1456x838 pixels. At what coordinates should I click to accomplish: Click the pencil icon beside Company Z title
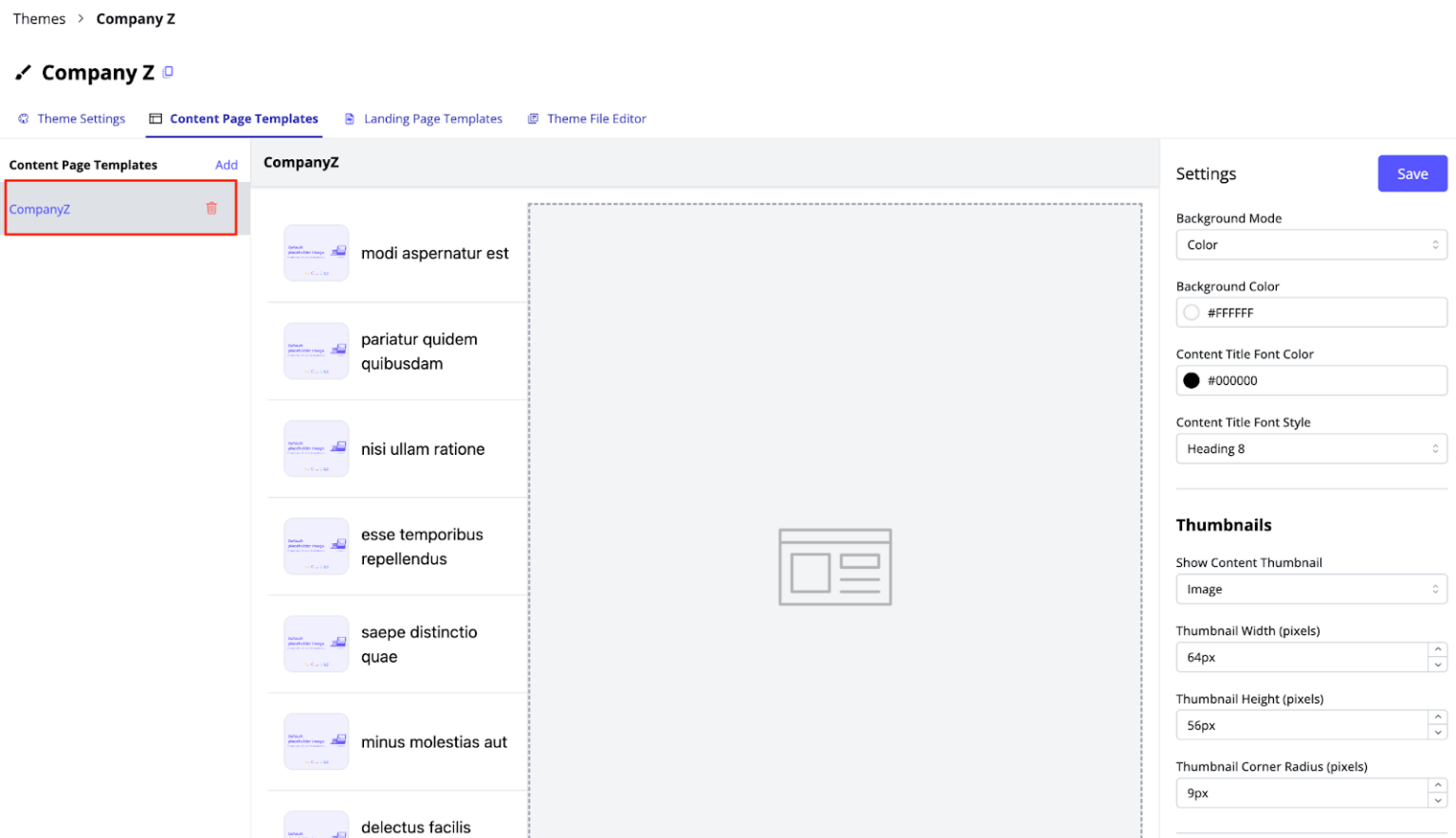23,72
